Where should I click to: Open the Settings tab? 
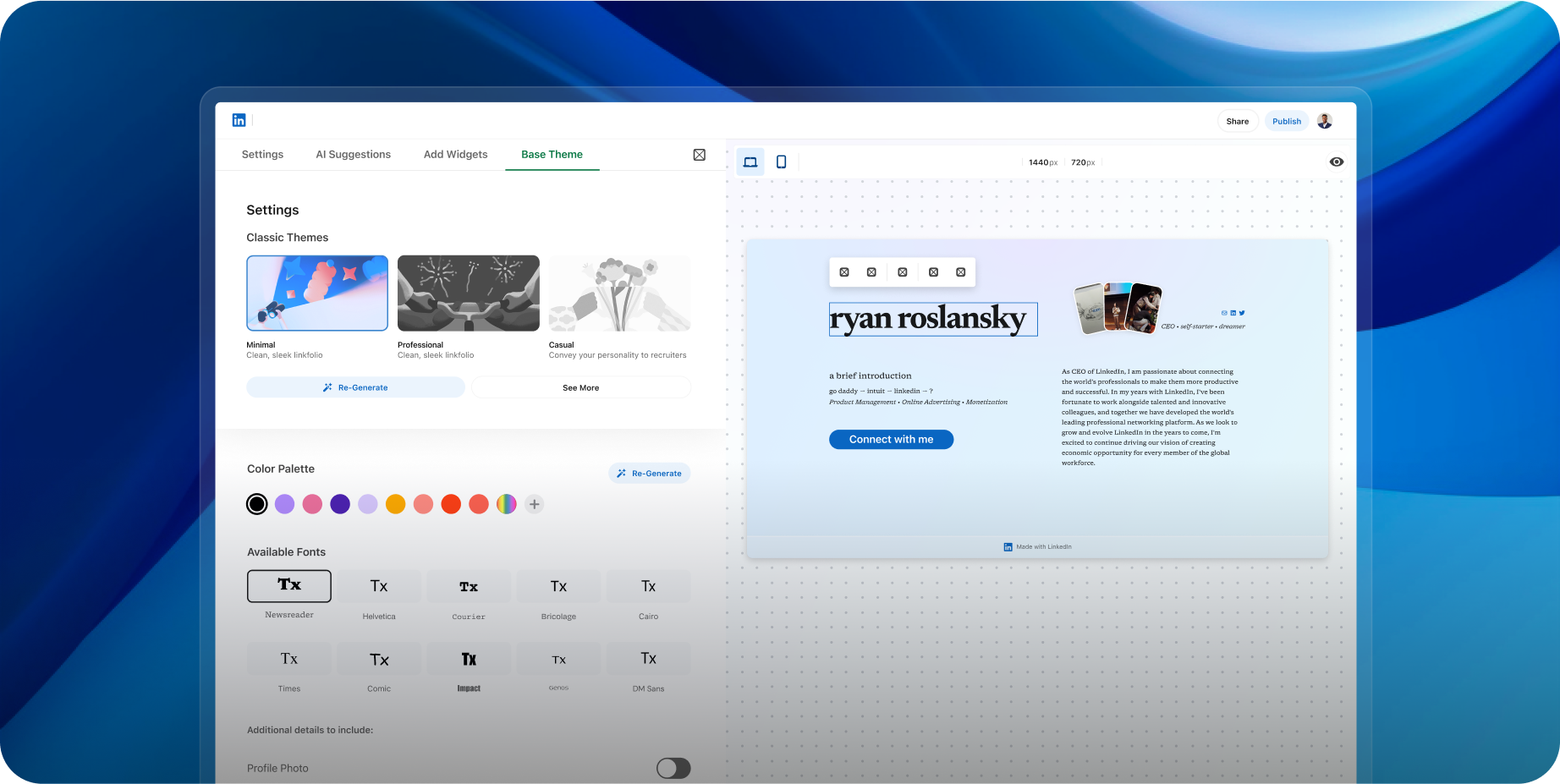point(262,155)
